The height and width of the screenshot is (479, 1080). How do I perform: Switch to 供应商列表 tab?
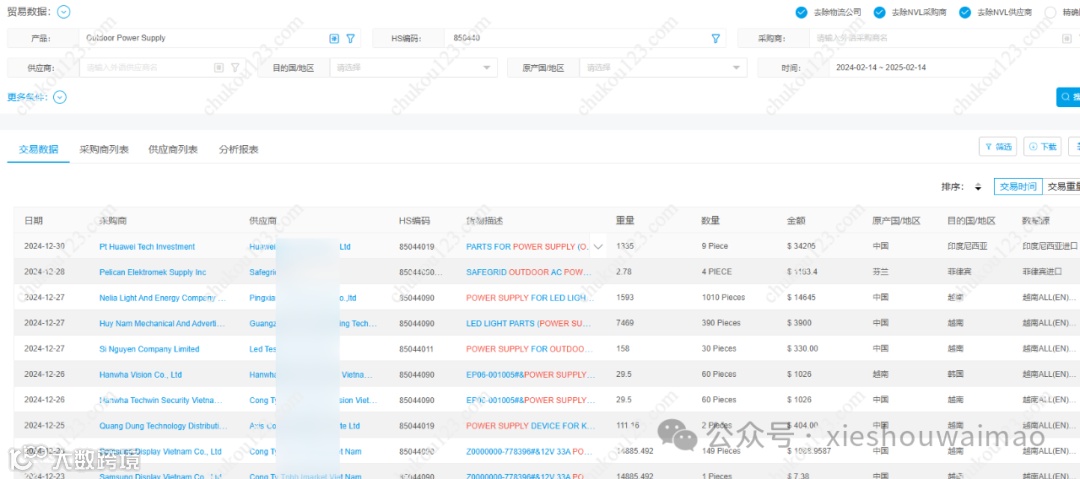tap(173, 150)
